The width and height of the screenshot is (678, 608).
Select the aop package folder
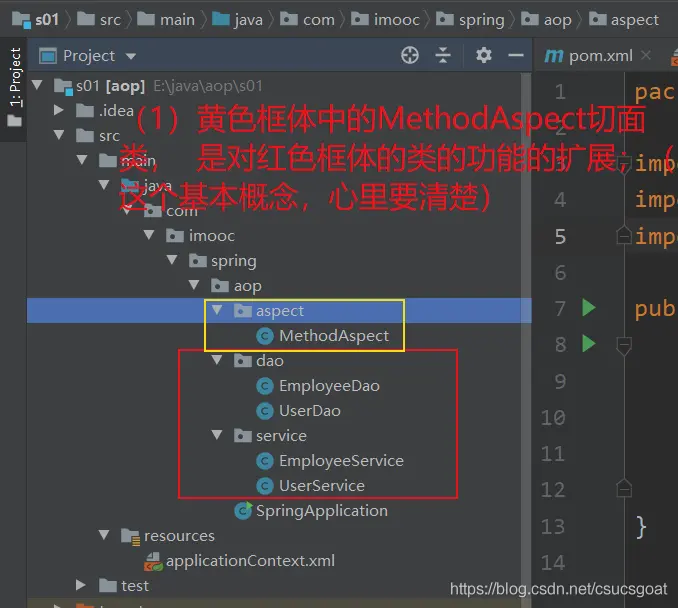pyautogui.click(x=237, y=286)
